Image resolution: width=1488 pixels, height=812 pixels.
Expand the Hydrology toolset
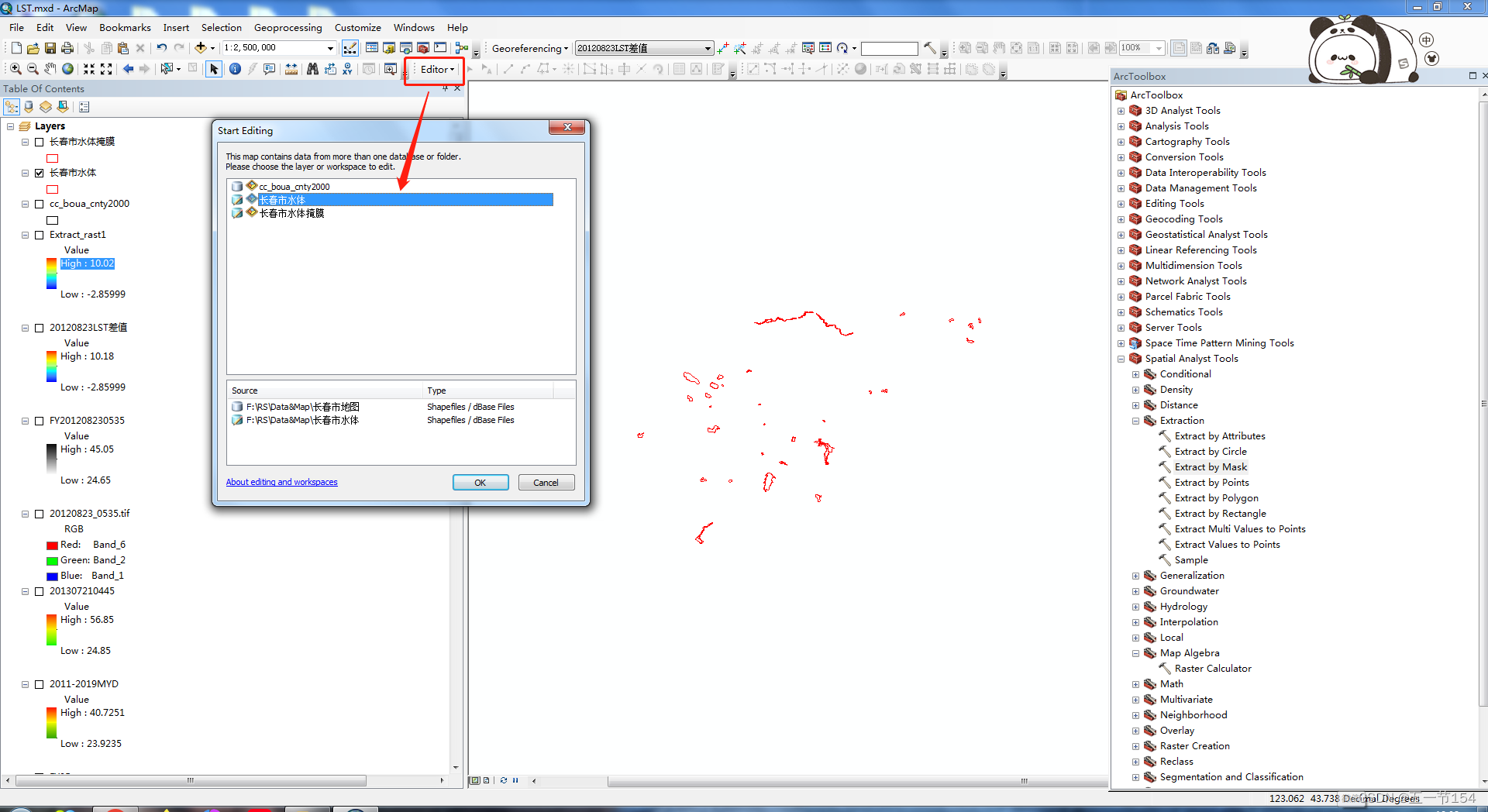(1135, 607)
